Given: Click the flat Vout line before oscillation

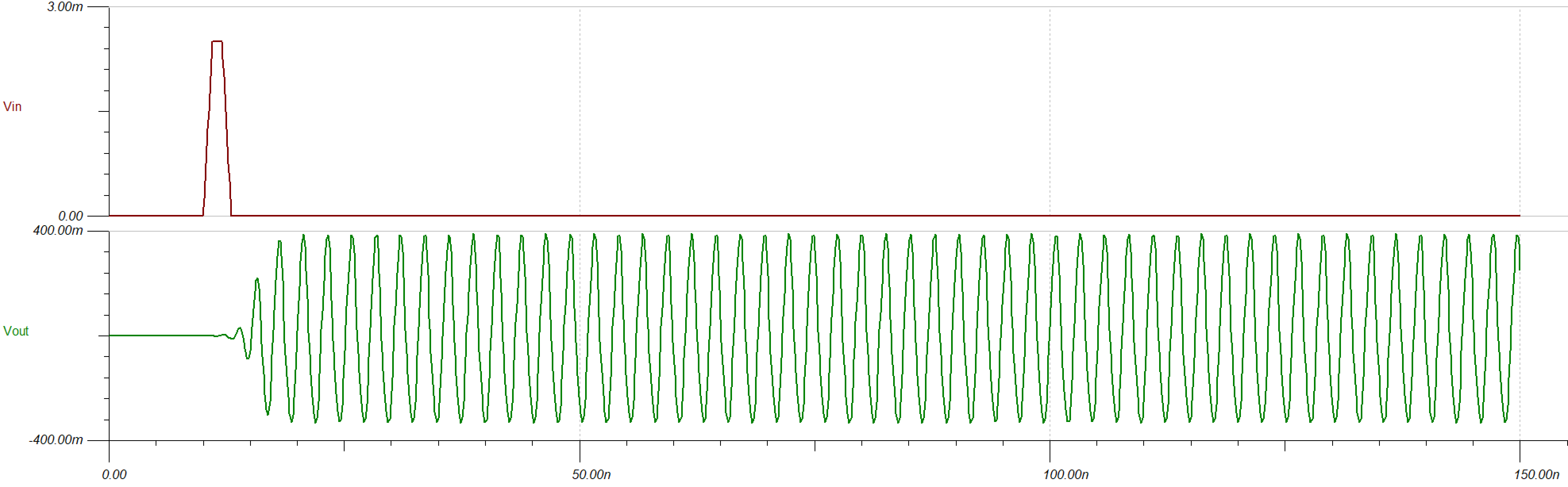Looking at the screenshot, I should [x=161, y=335].
